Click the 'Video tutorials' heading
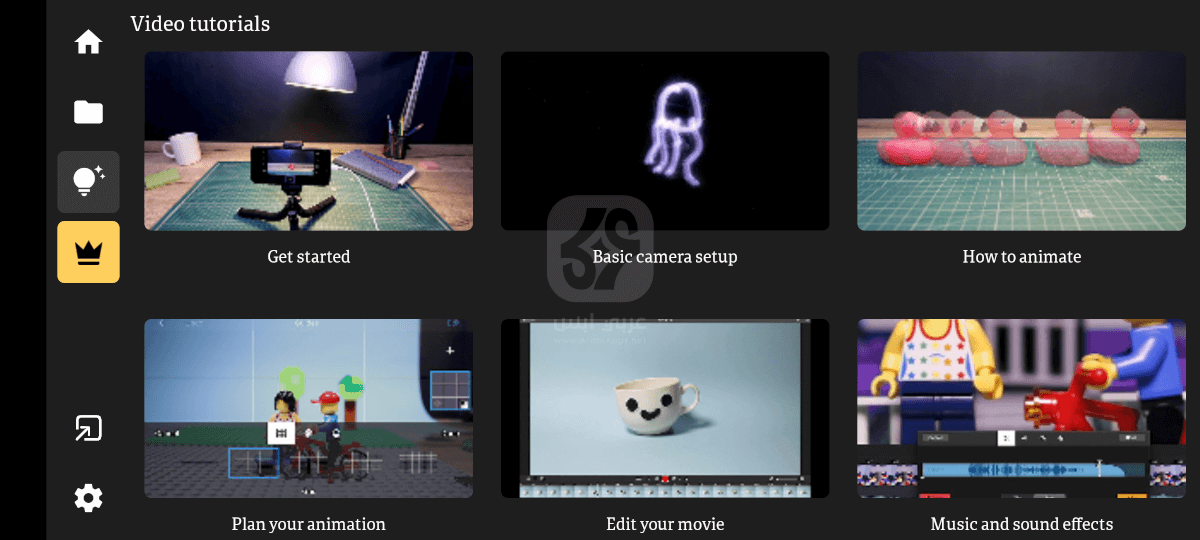This screenshot has width=1200, height=540. 200,23
